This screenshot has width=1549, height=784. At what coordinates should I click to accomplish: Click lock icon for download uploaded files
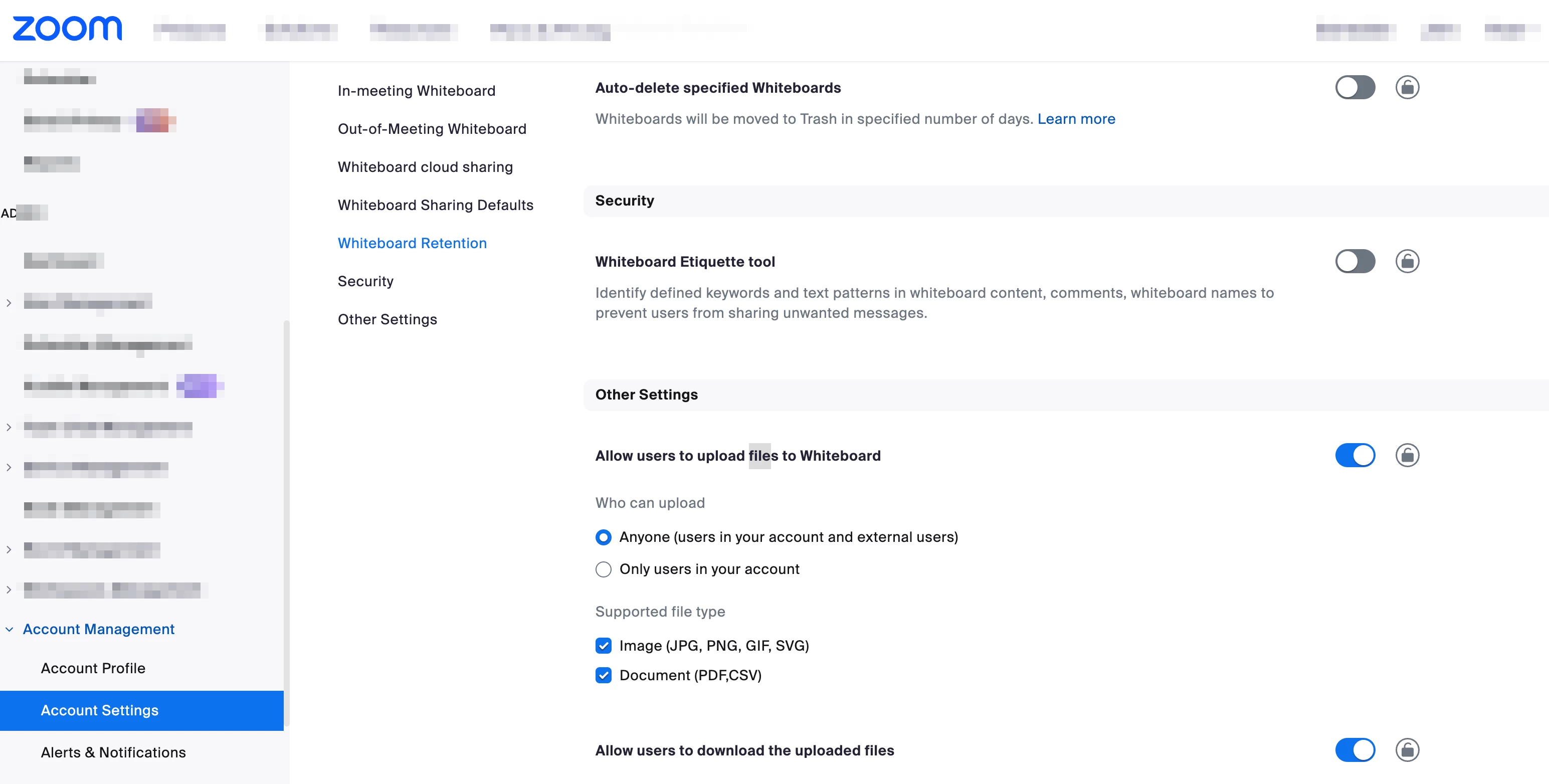(1407, 750)
